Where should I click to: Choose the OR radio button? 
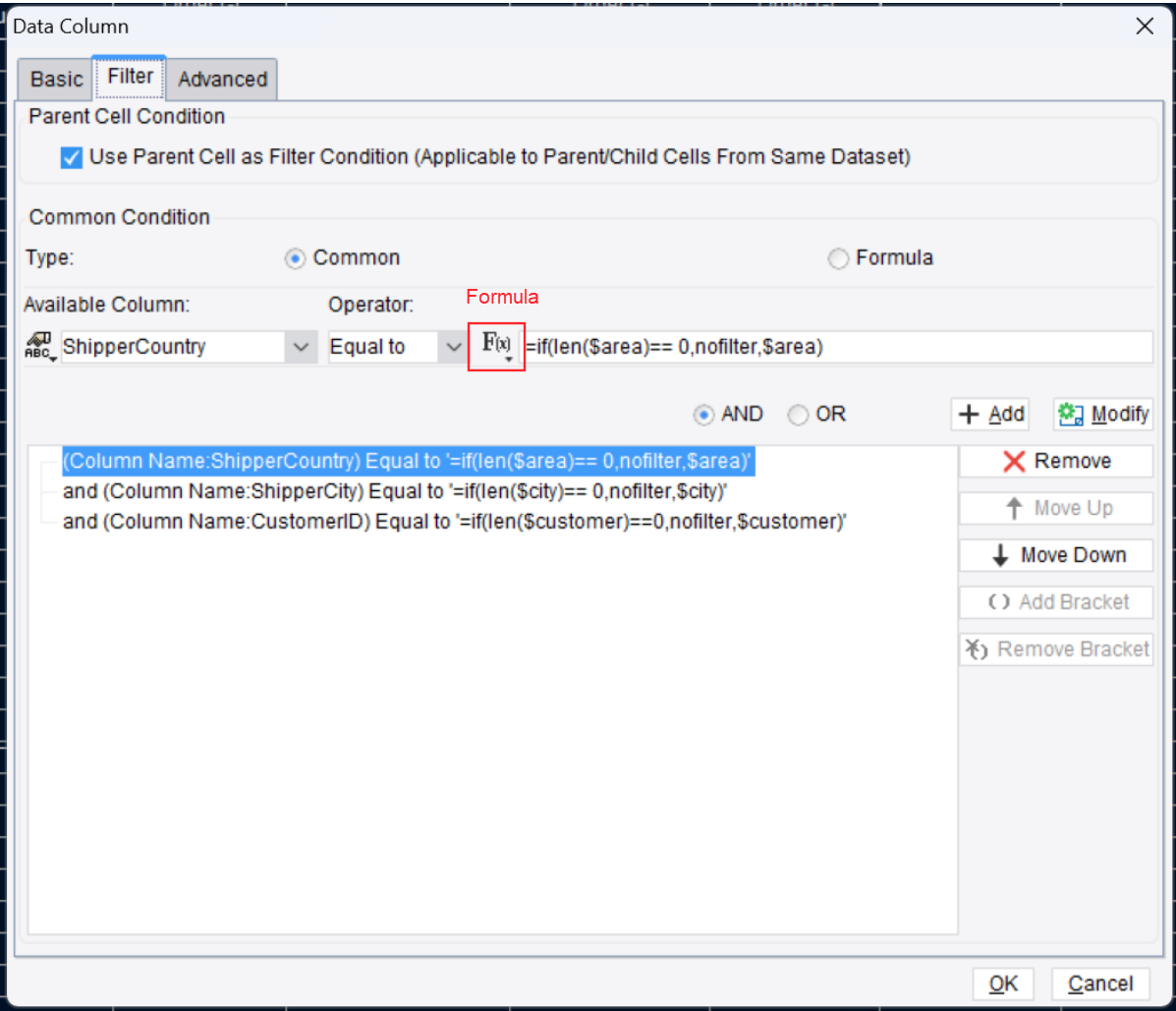[x=798, y=415]
